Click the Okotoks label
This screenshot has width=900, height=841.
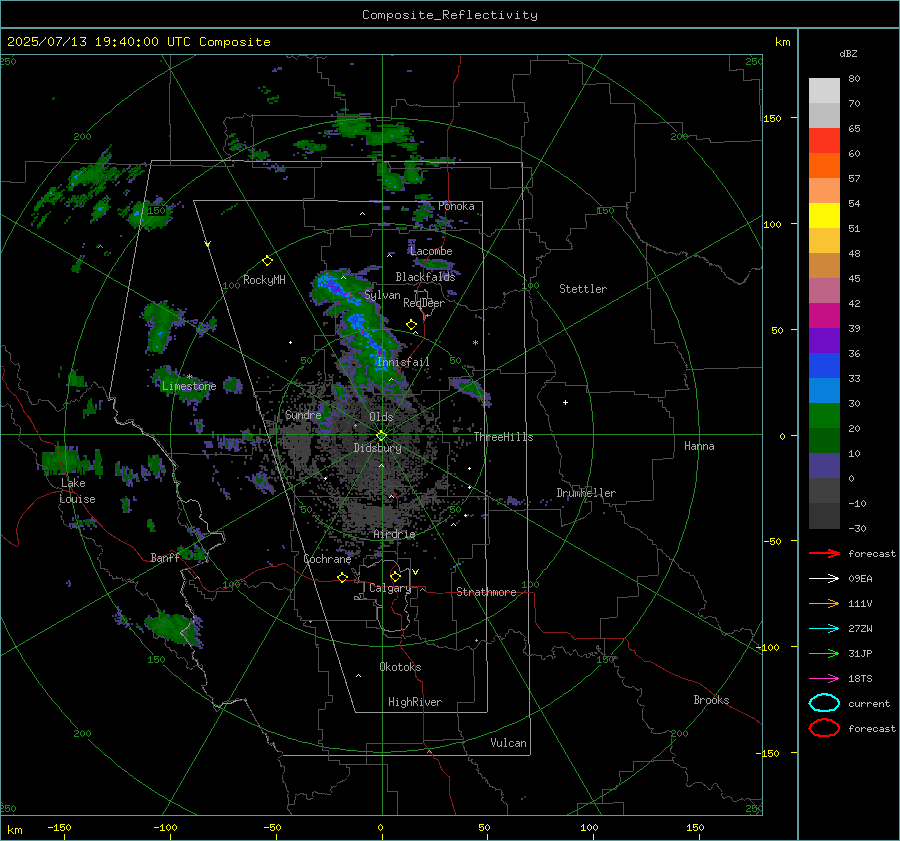click(401, 667)
